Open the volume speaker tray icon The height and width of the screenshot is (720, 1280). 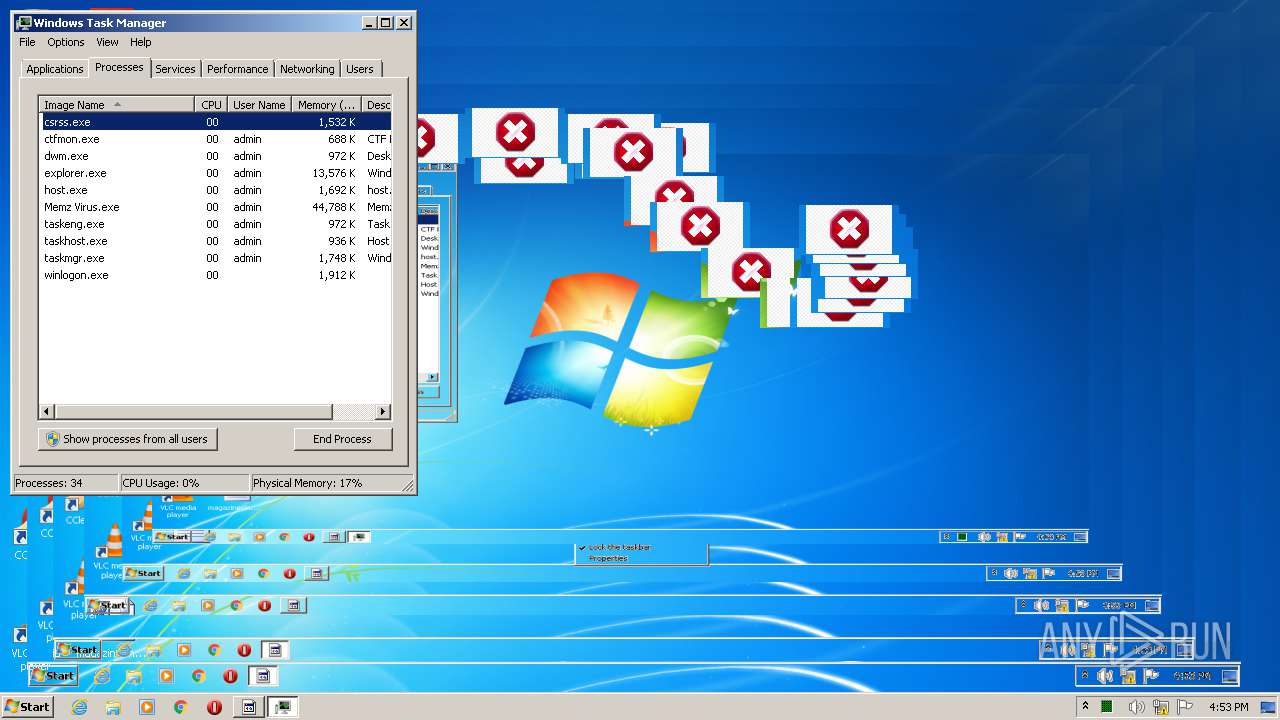[1136, 707]
